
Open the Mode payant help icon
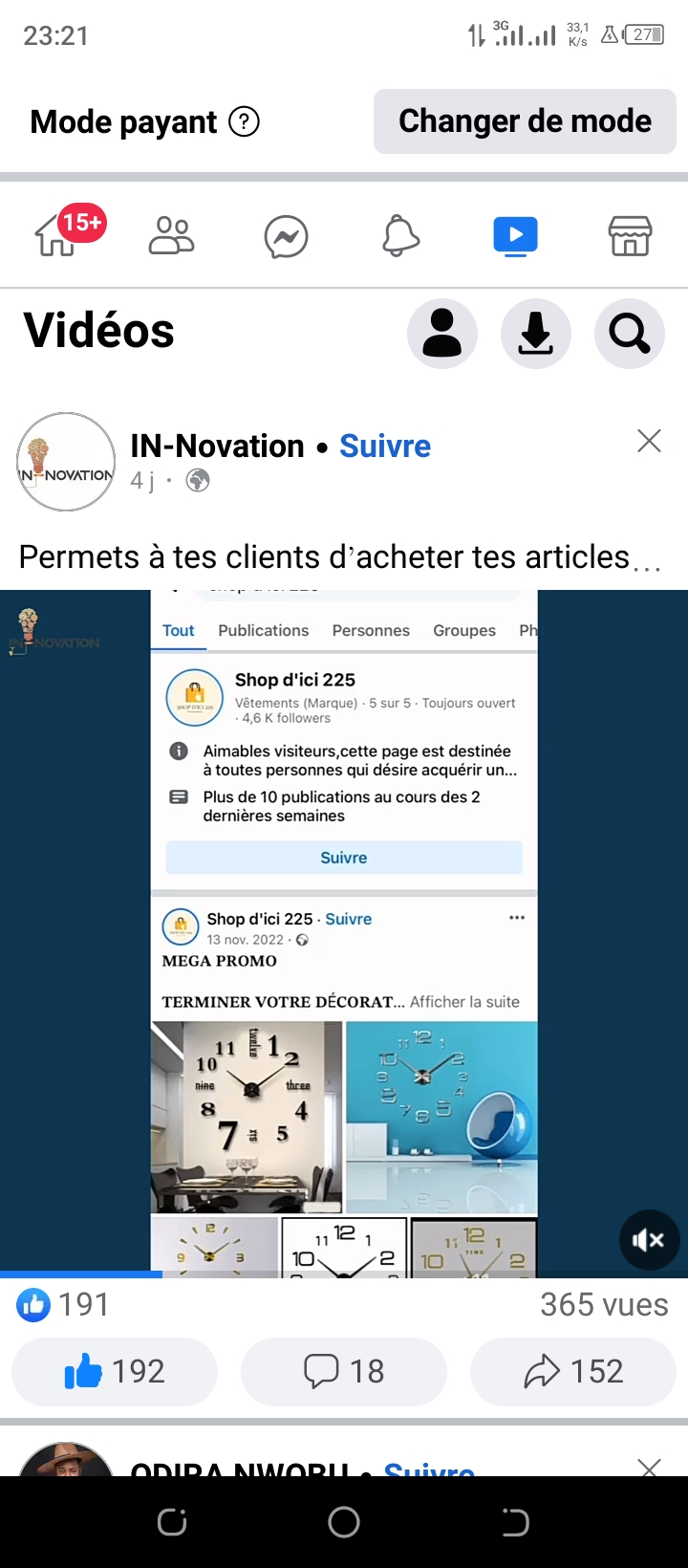[245, 121]
